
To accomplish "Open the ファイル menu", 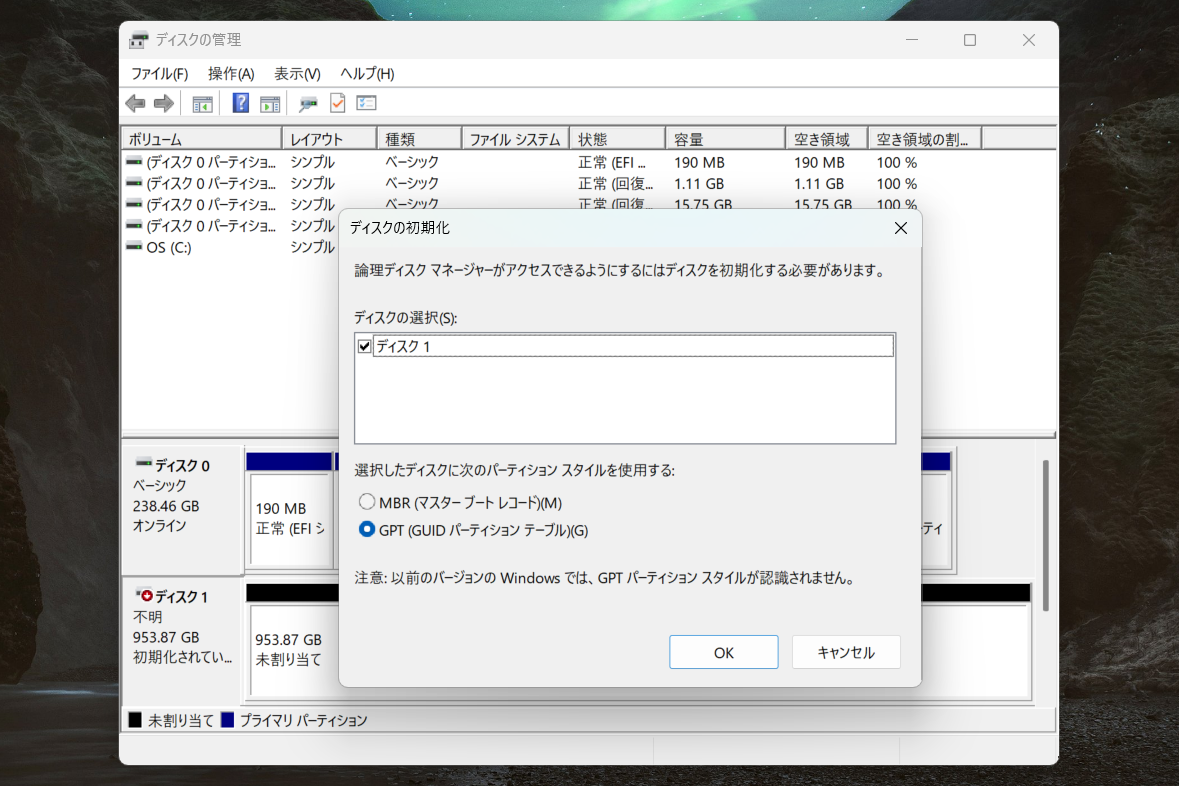I will pyautogui.click(x=158, y=73).
